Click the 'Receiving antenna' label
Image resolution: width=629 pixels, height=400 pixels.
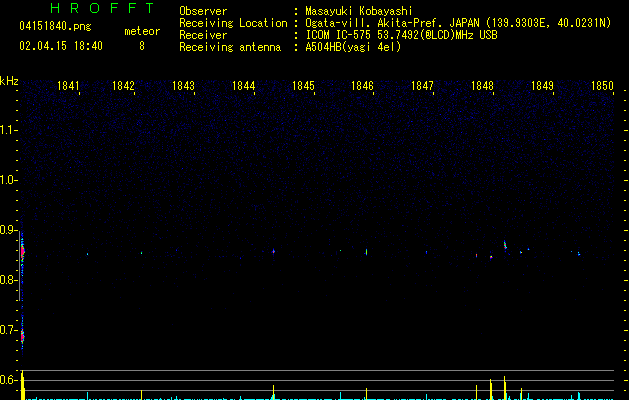click(230, 47)
